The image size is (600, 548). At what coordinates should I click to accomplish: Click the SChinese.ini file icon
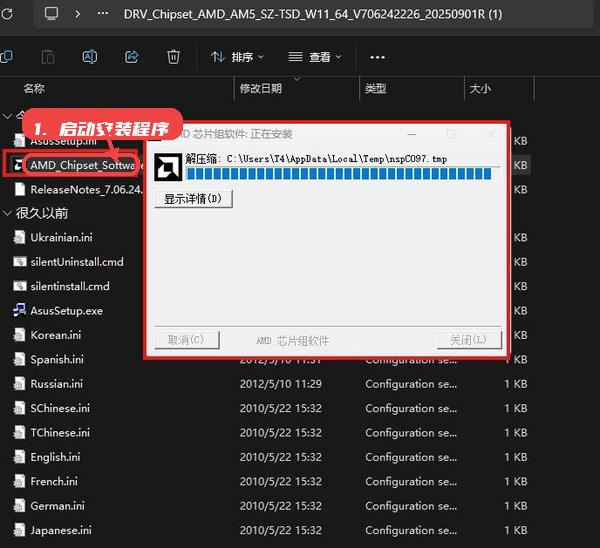pos(20,408)
